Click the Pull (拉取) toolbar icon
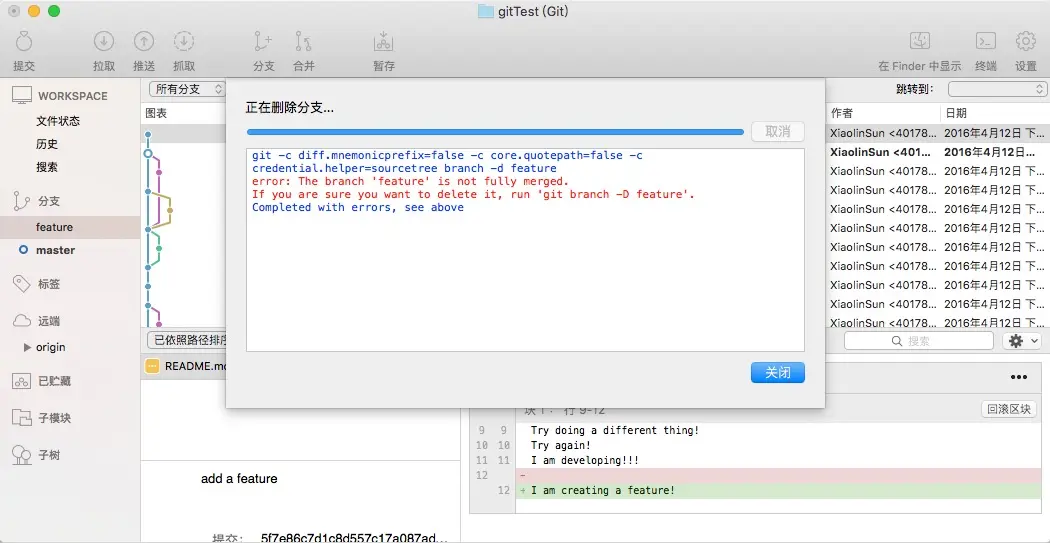The width and height of the screenshot is (1050, 543). (104, 42)
